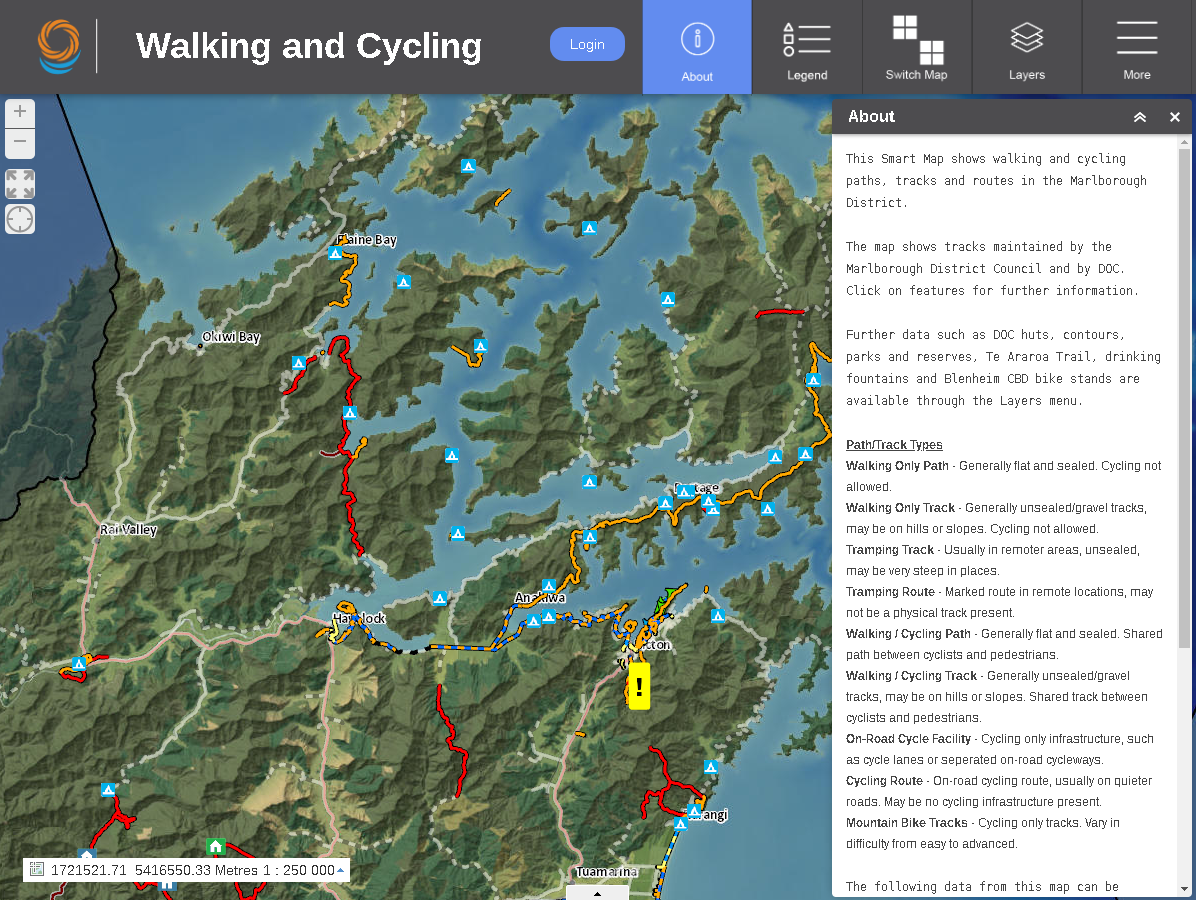Image resolution: width=1196 pixels, height=900 pixels.
Task: Click the Path/Track Types heading
Action: pyautogui.click(x=894, y=445)
